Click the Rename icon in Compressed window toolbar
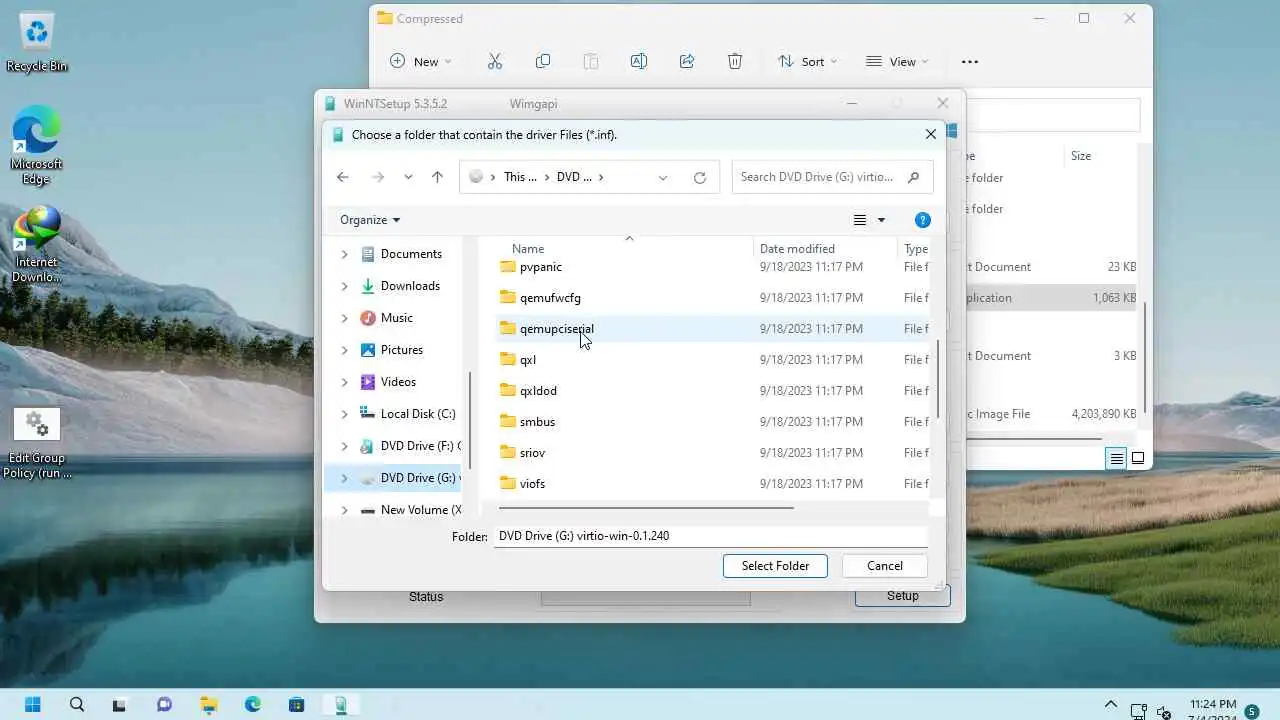Screen dimensions: 1280x720 coord(638,61)
